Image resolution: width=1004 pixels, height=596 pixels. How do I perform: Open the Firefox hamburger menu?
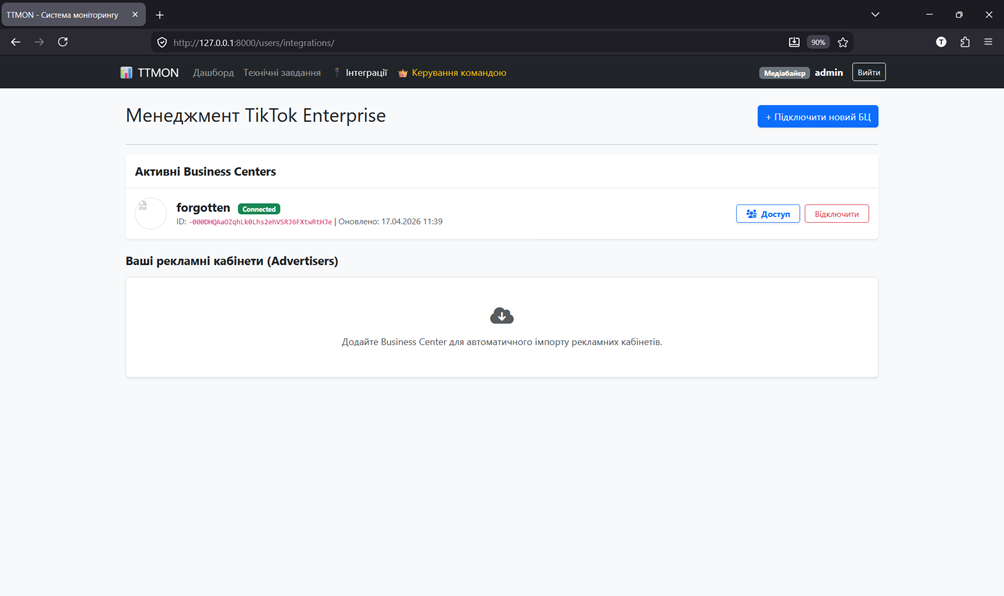pyautogui.click(x=988, y=42)
